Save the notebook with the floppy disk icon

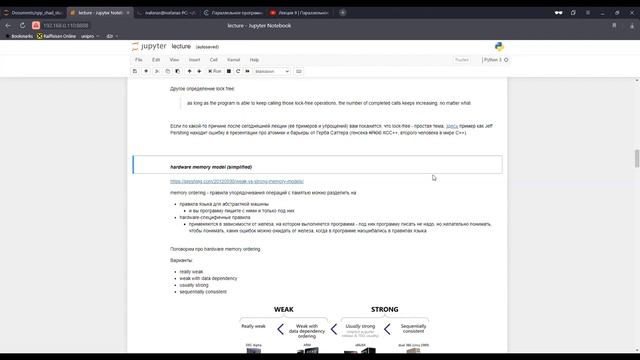[x=135, y=71]
